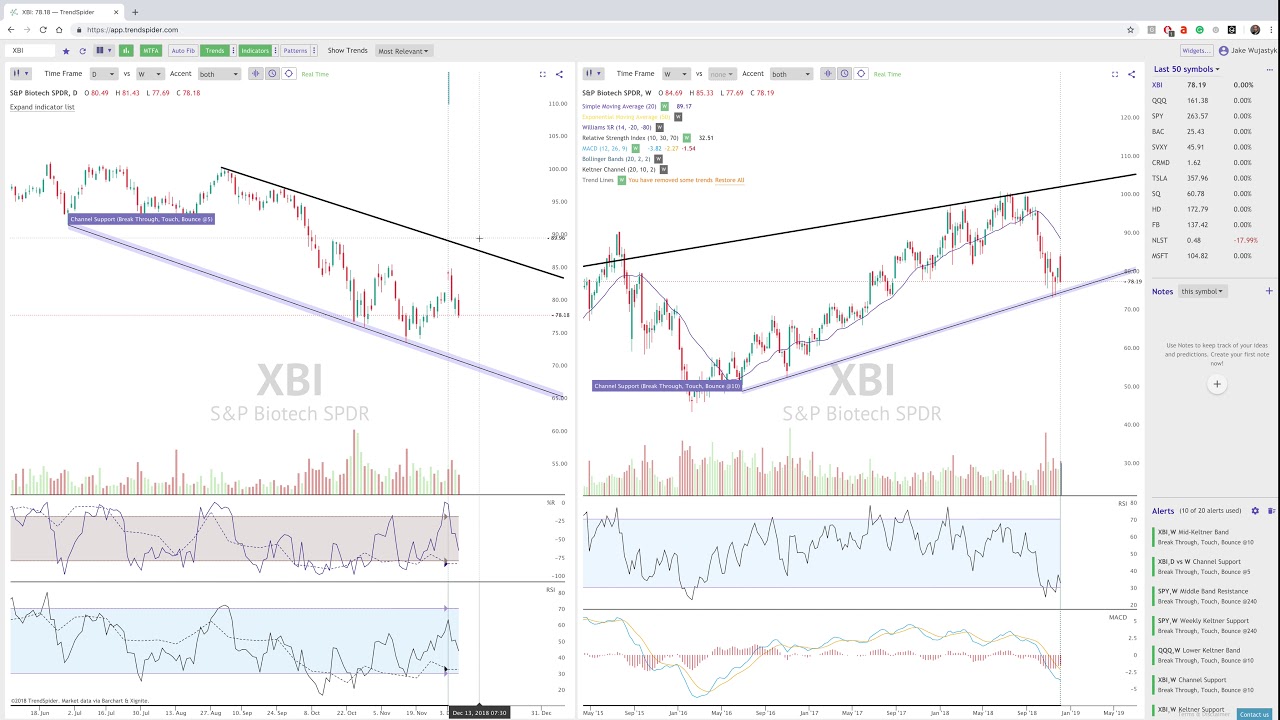Open Trends options three-dot menu

[x=233, y=50]
